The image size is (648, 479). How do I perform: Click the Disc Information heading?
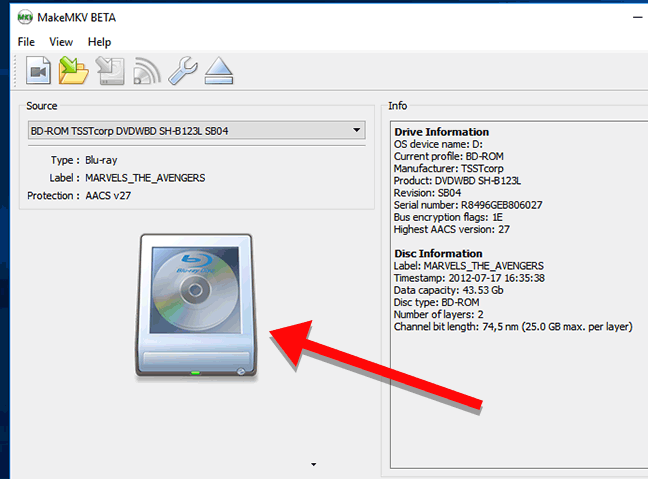(x=438, y=253)
